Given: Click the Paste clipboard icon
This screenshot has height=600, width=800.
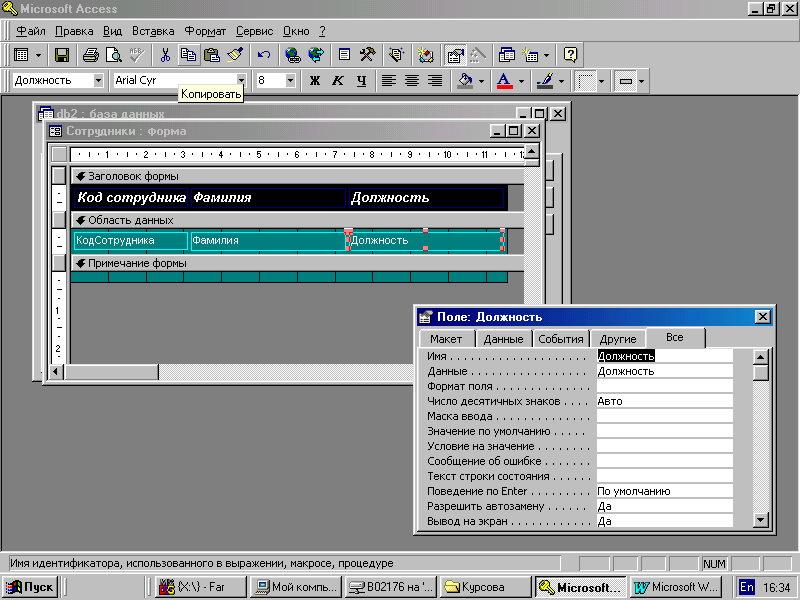Looking at the screenshot, I should pos(211,55).
